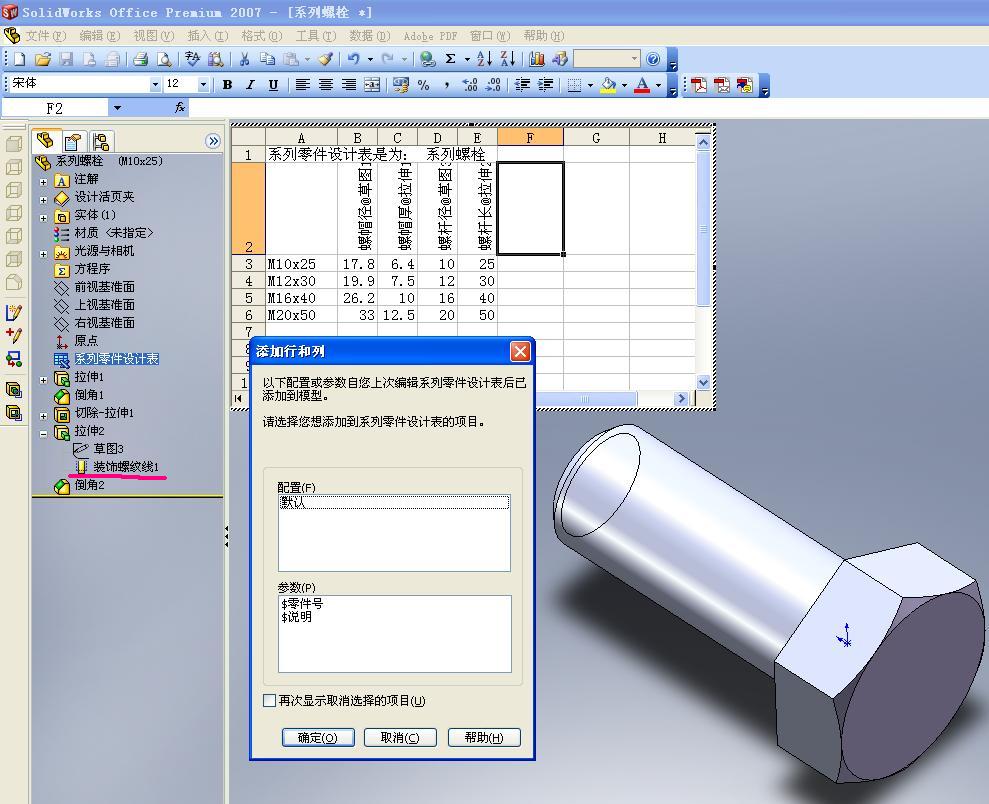Toggle Bold formatting
This screenshot has width=989, height=804.
[227, 84]
